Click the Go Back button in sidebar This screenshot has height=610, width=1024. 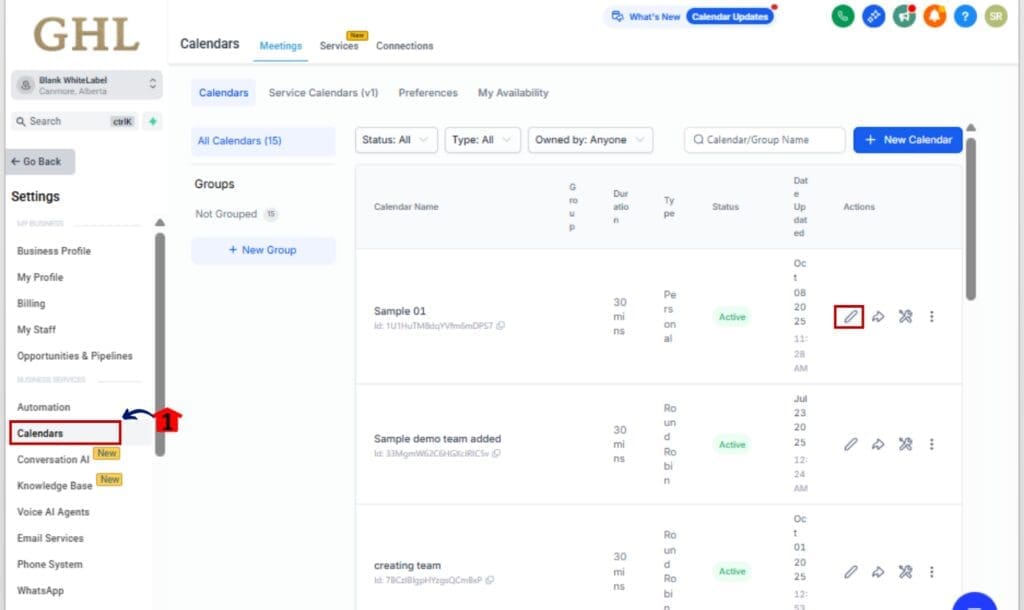point(40,161)
